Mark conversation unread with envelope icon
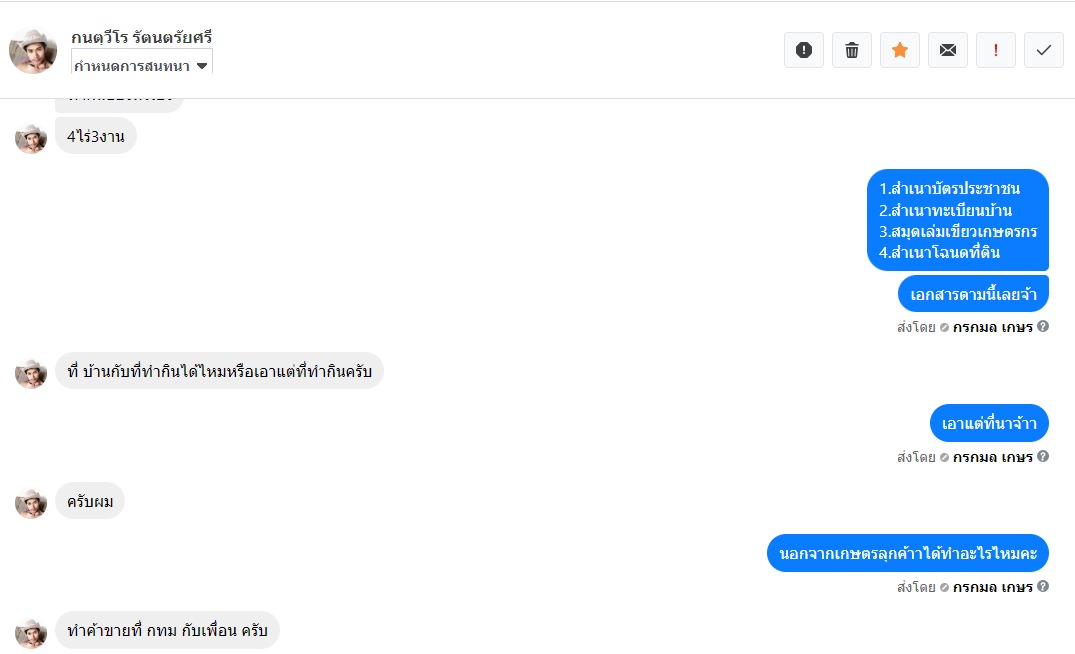Image resolution: width=1075 pixels, height=654 pixels. 948,50
